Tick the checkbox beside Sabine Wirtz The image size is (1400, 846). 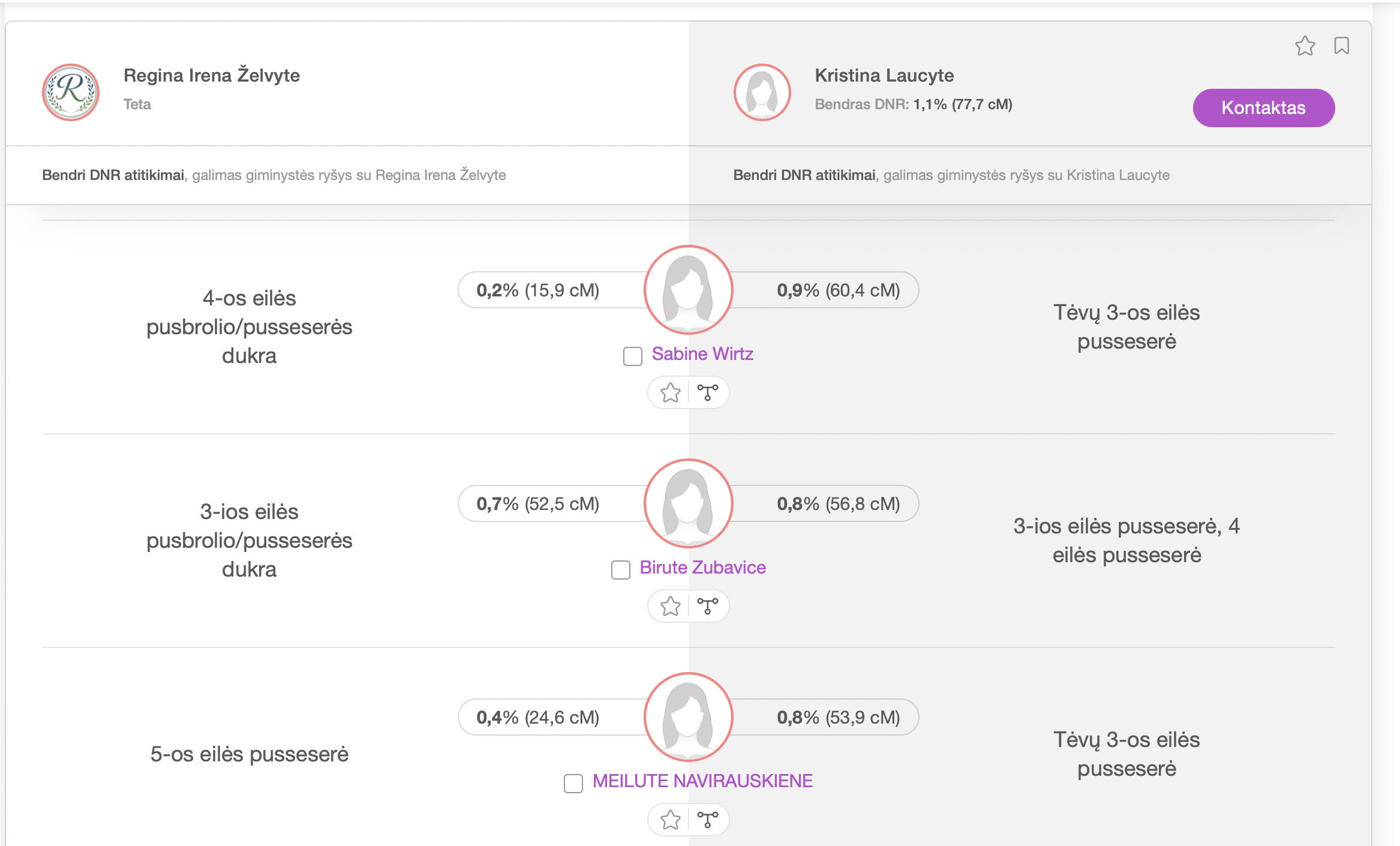coord(633,356)
